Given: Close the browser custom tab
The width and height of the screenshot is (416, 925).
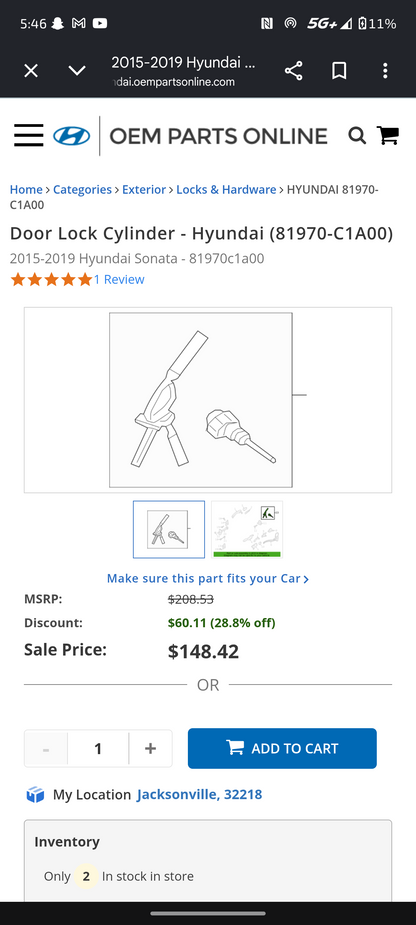Looking at the screenshot, I should [31, 71].
